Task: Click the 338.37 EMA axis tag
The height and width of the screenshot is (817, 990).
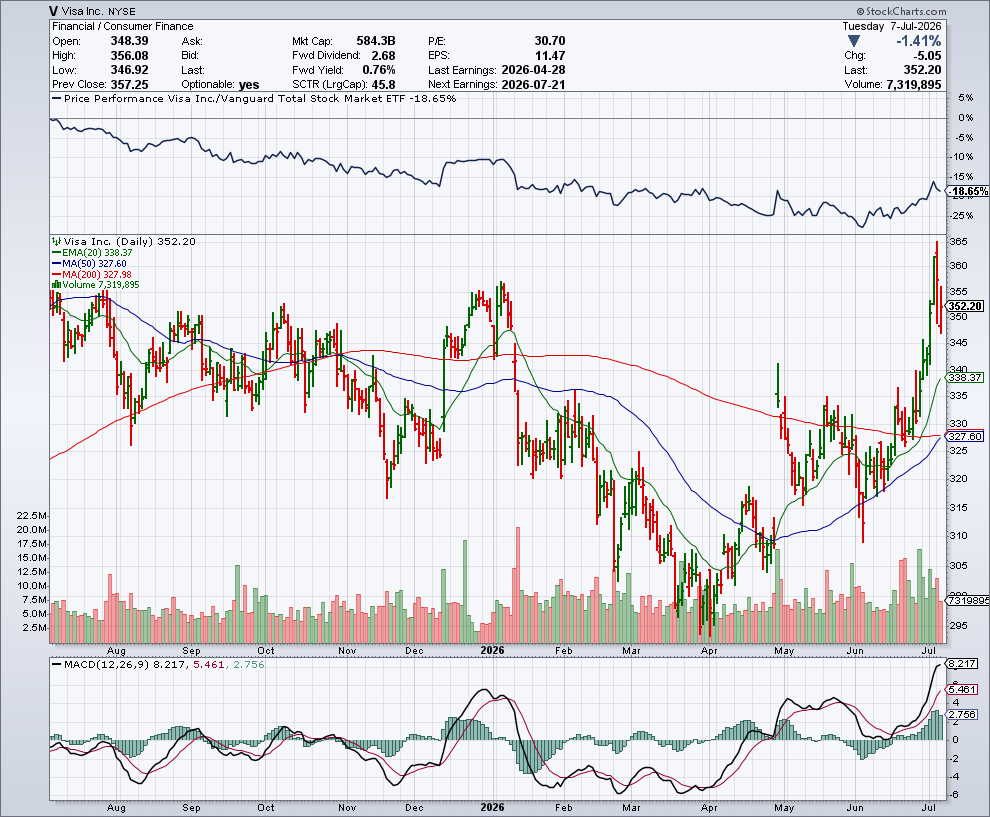Action: coord(965,378)
